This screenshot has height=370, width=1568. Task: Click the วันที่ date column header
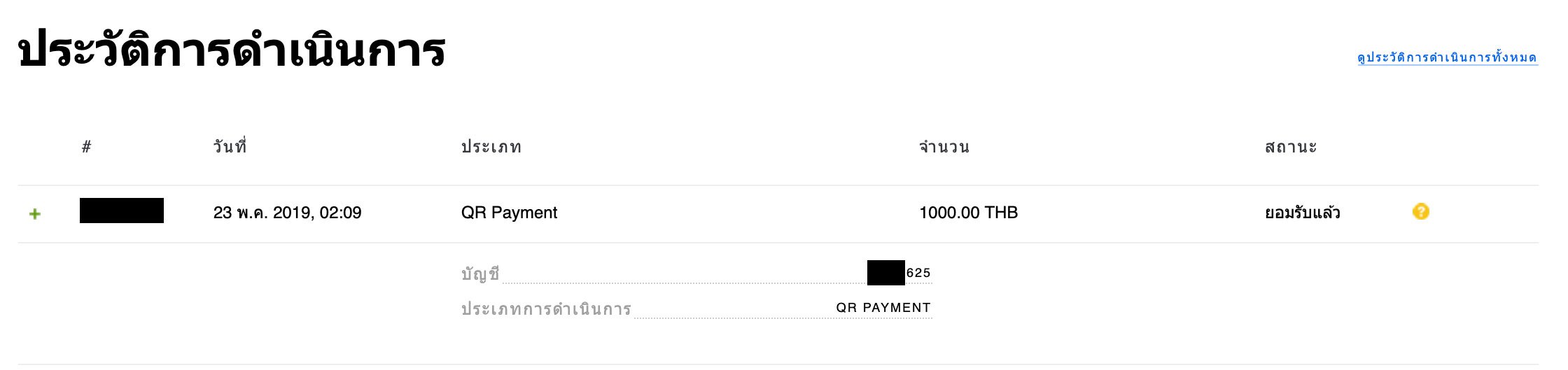pos(230,146)
